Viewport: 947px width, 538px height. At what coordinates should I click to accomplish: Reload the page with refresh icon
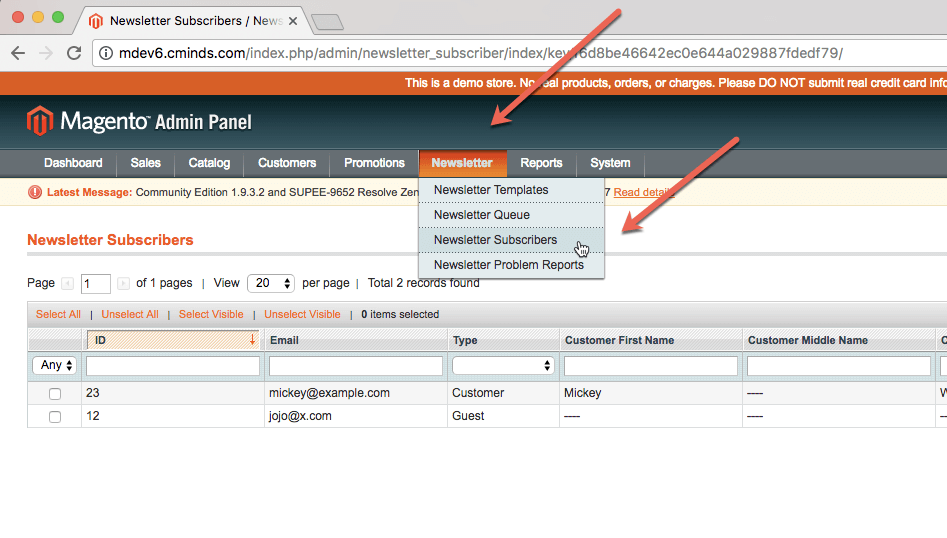[74, 54]
